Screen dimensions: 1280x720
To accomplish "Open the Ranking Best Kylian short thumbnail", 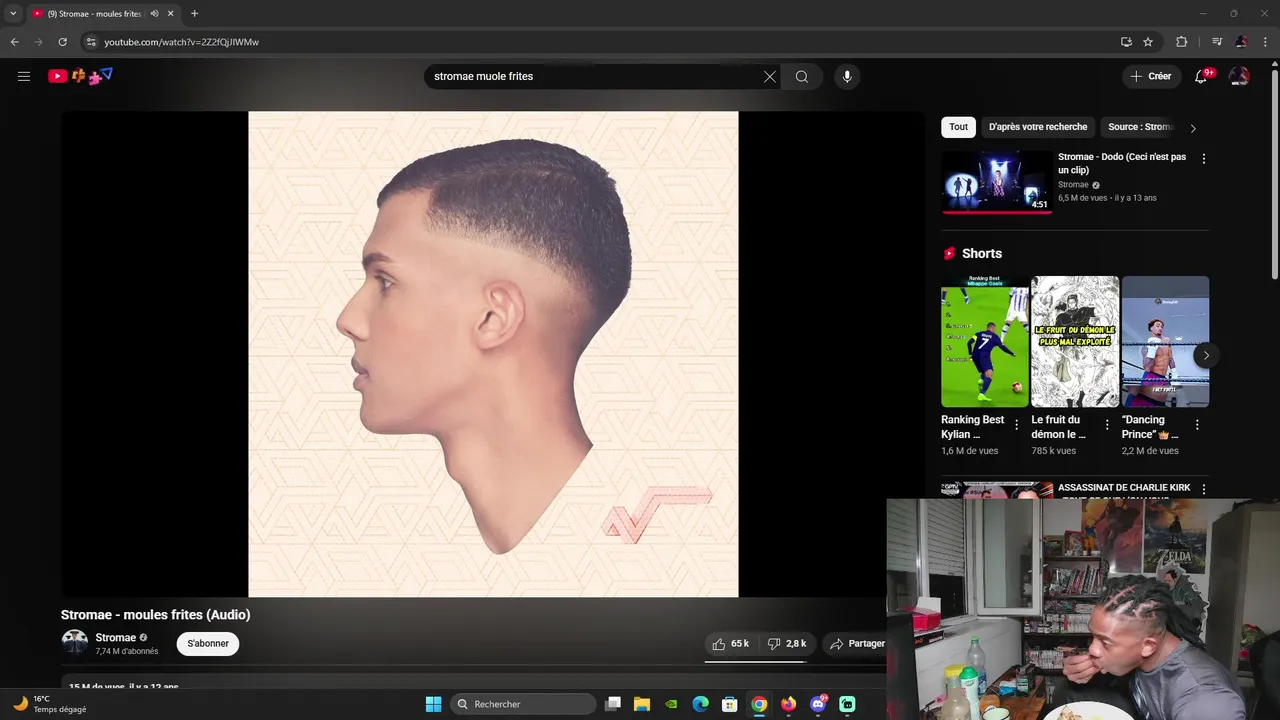I will 984,342.
